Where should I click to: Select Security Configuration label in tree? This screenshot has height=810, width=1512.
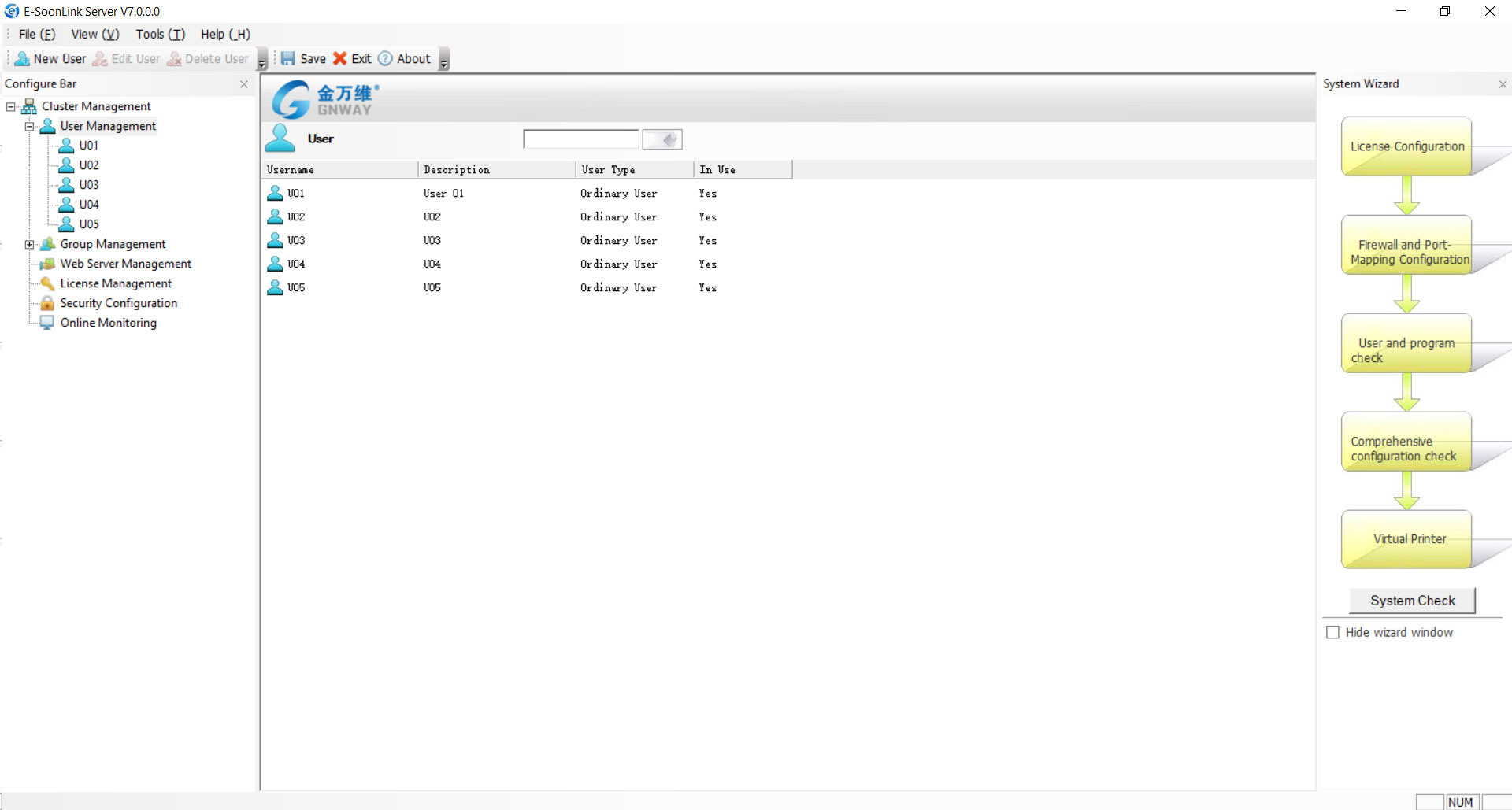point(119,303)
